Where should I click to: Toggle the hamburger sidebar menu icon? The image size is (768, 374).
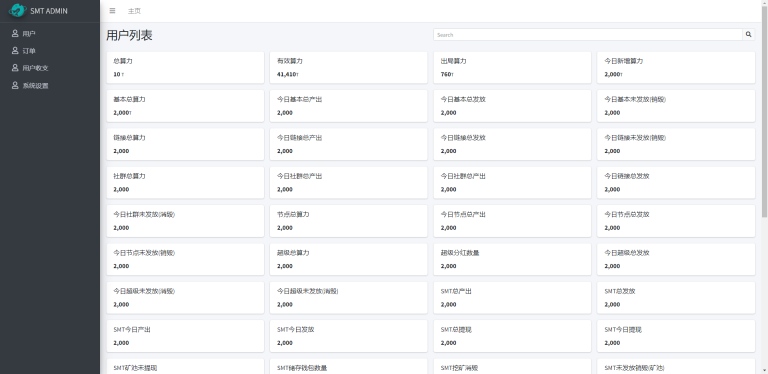[x=113, y=11]
